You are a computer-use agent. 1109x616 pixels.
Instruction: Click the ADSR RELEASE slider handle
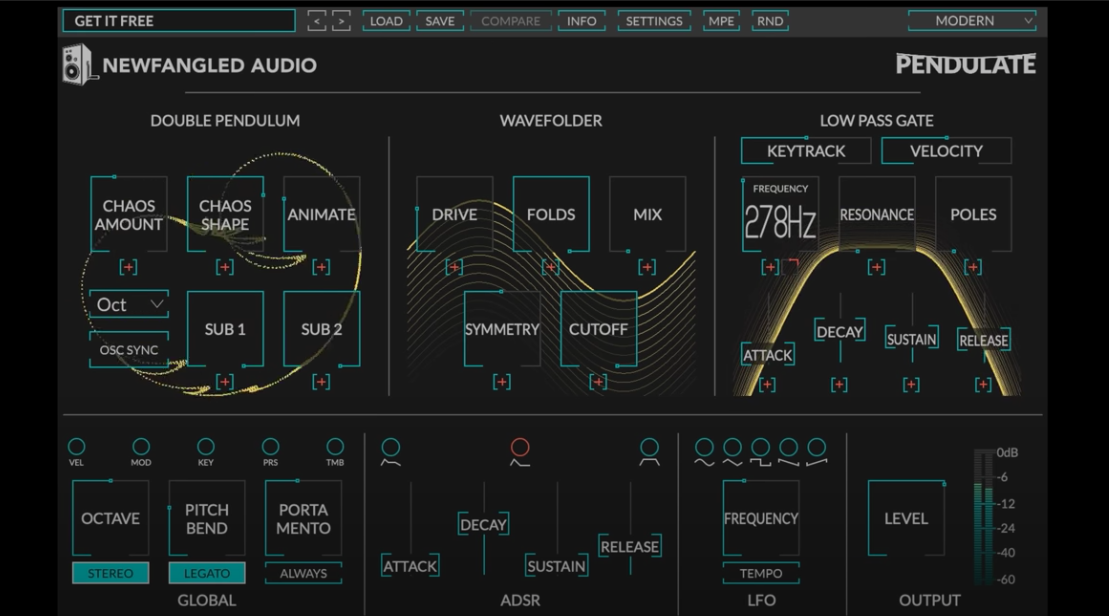[x=629, y=546]
